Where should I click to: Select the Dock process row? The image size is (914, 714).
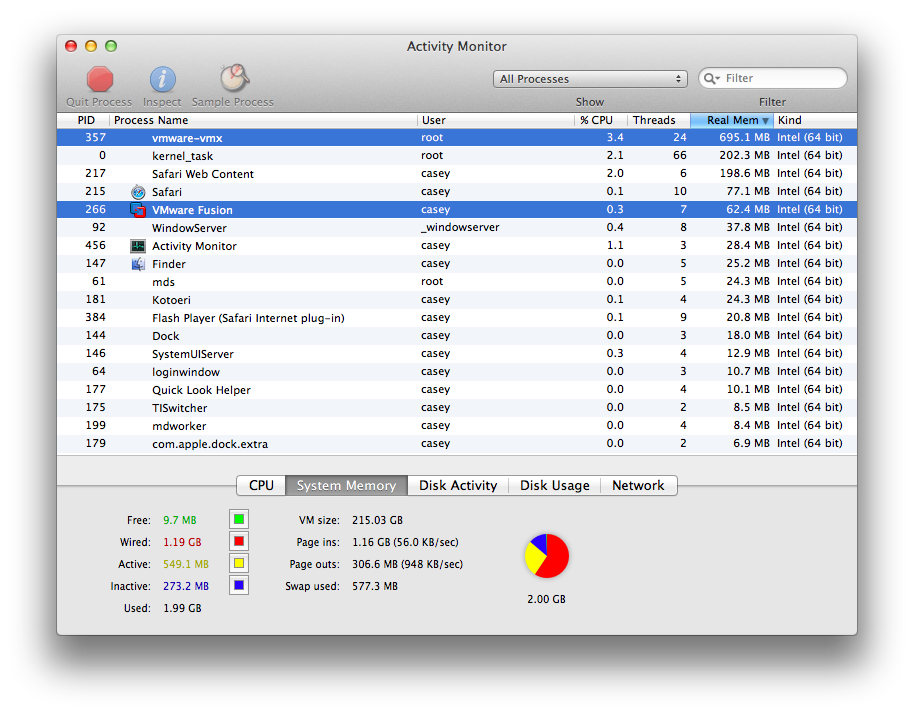[x=457, y=336]
